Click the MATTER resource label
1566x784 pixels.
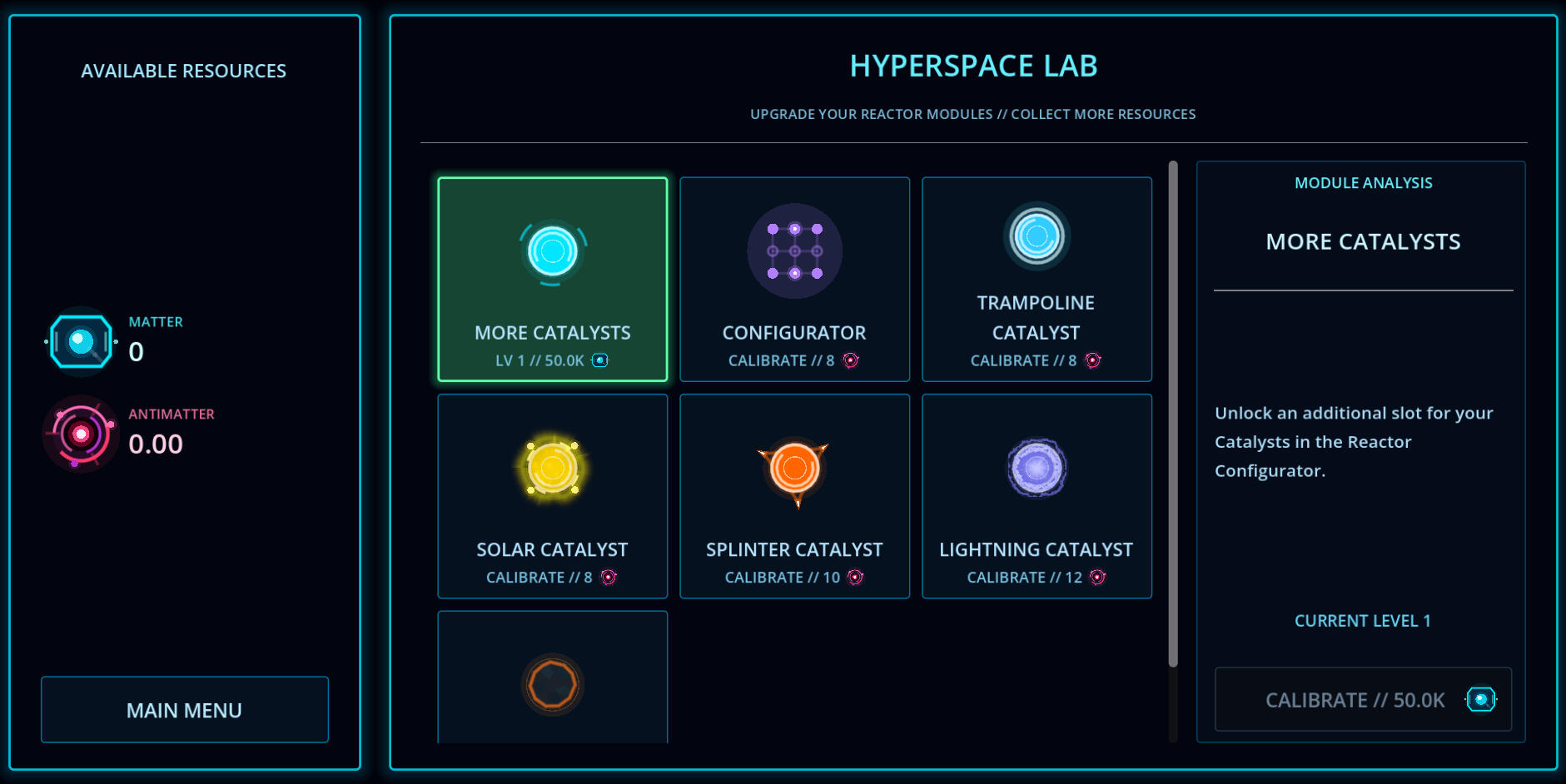pos(156,322)
